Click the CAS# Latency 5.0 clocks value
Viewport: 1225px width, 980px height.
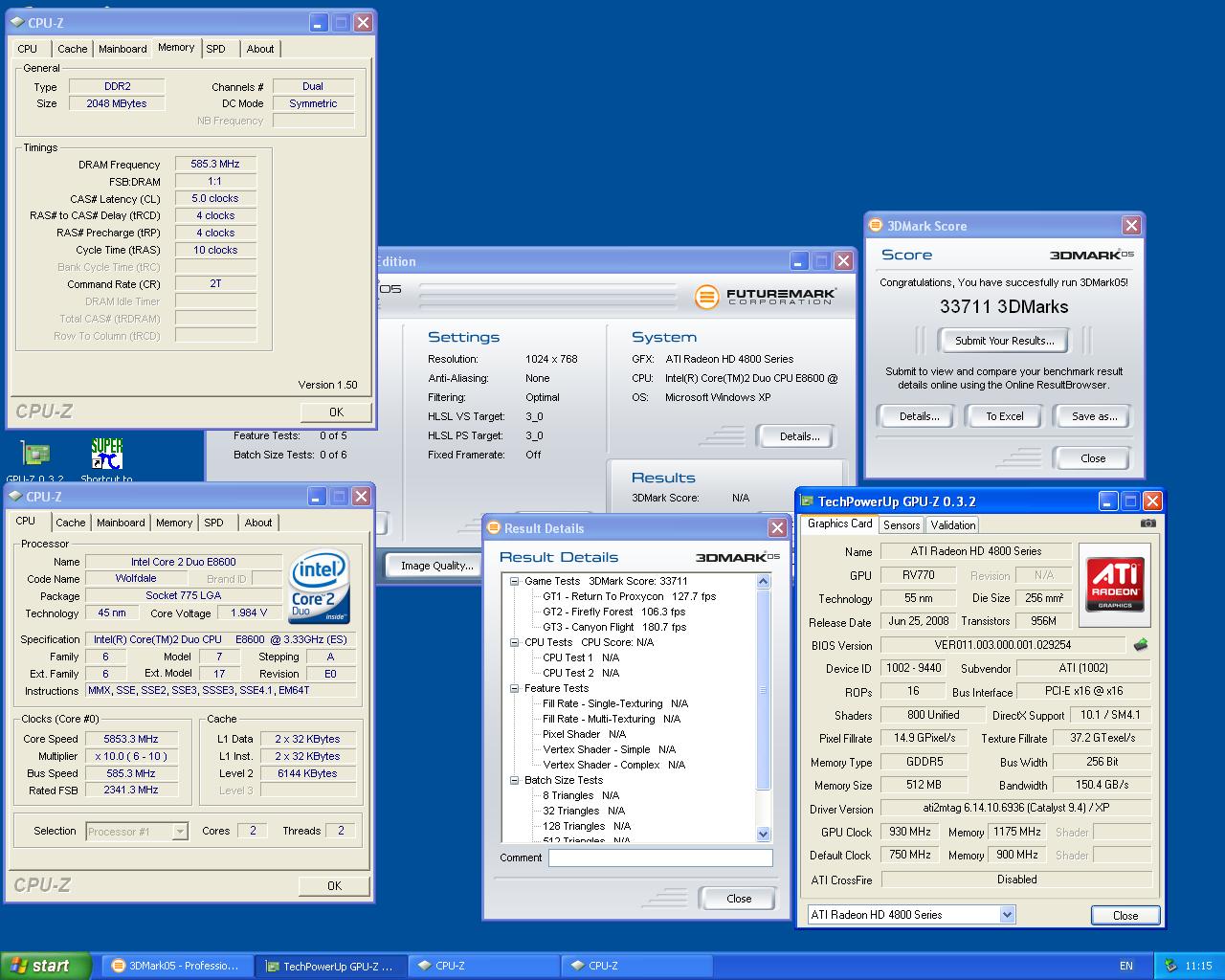215,199
